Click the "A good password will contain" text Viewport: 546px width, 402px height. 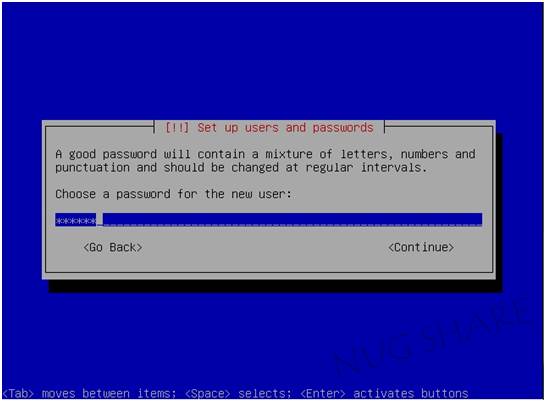[150, 154]
